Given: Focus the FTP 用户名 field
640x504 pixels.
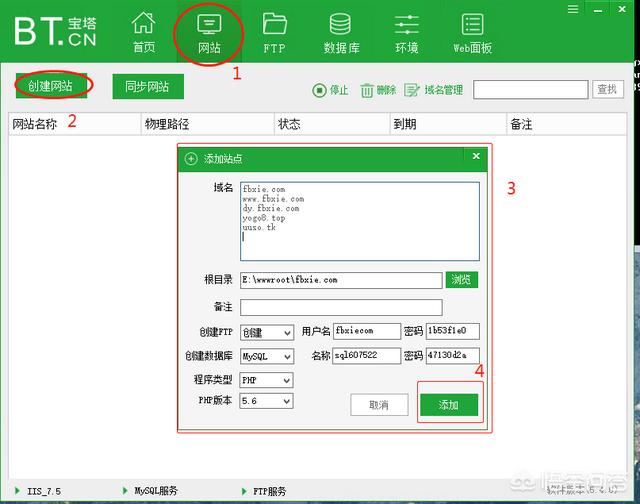Looking at the screenshot, I should point(367,331).
